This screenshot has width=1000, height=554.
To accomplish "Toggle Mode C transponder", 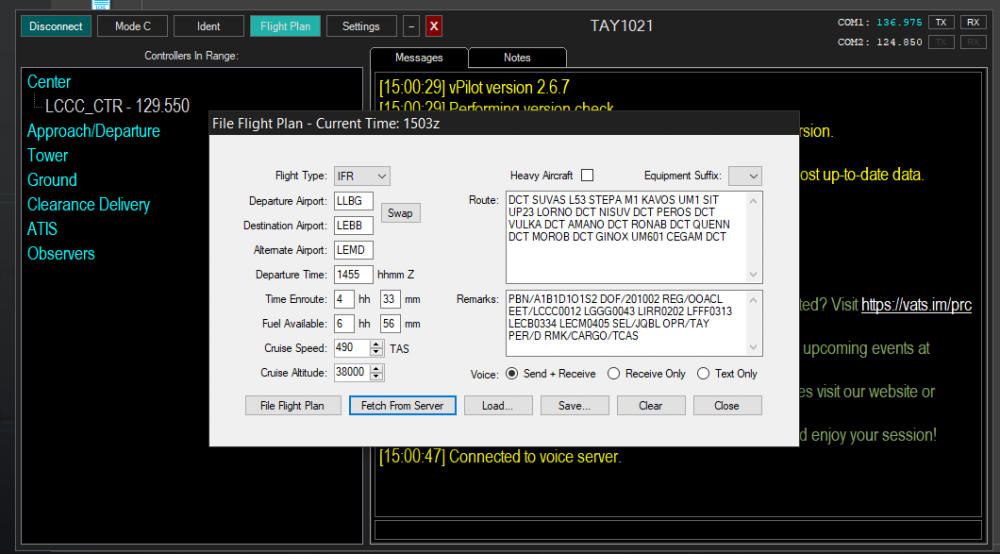I will pyautogui.click(x=132, y=27).
